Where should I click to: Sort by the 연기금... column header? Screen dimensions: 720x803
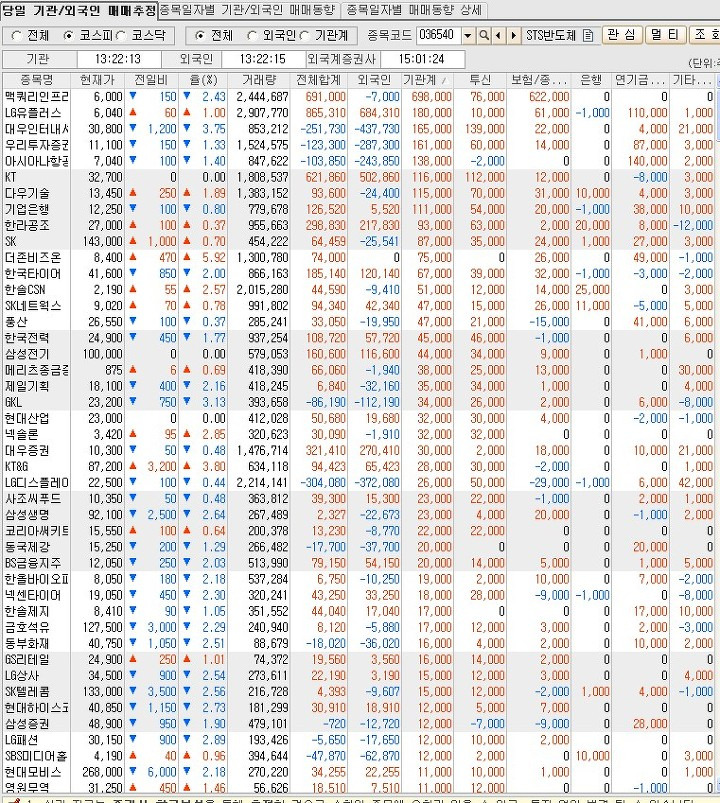pyautogui.click(x=640, y=80)
